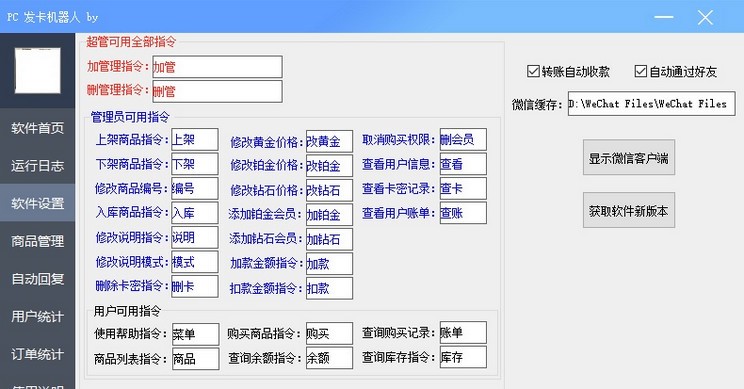Focus the 取消购买权限 text box

pyautogui.click(x=463, y=139)
